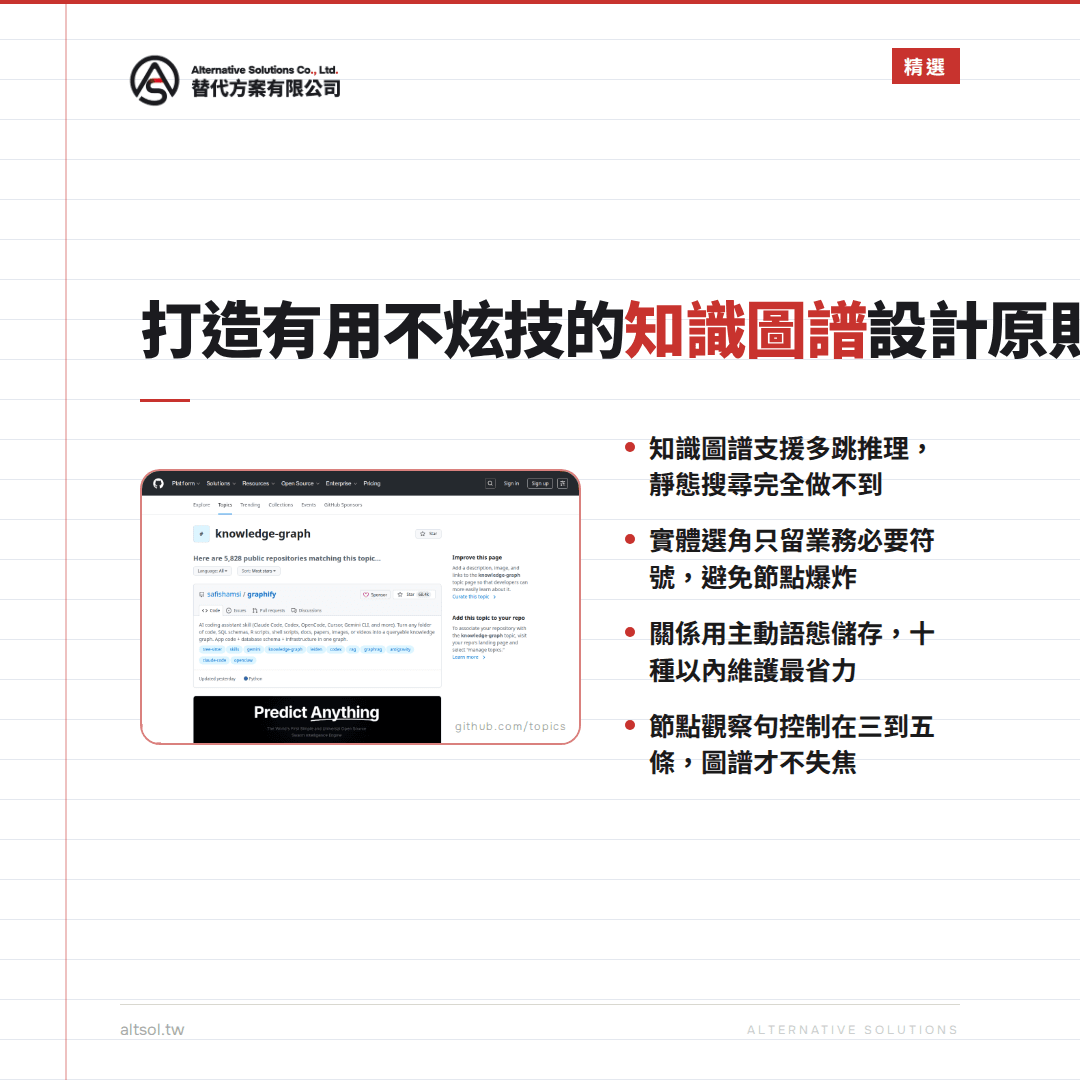The height and width of the screenshot is (1080, 1080).
Task: Open the Sort: Most stars dropdown
Action: coord(259,571)
